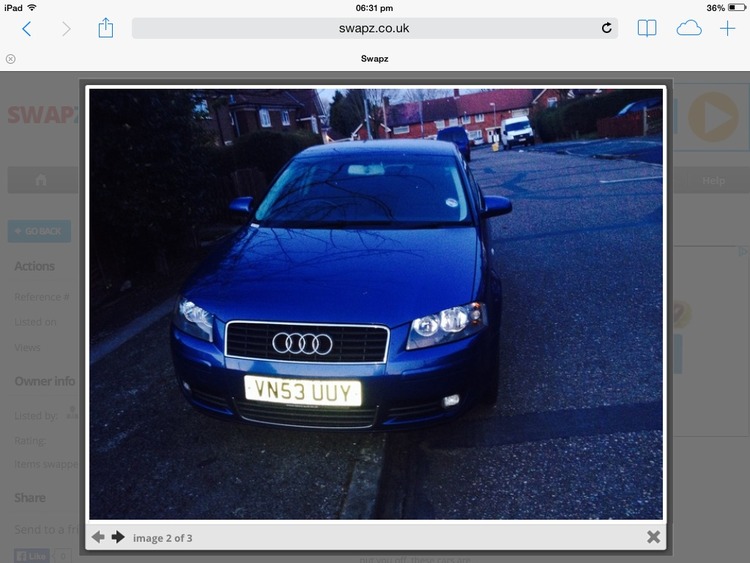Open the bookmarks book icon
This screenshot has width=750, height=563.
pos(647,29)
